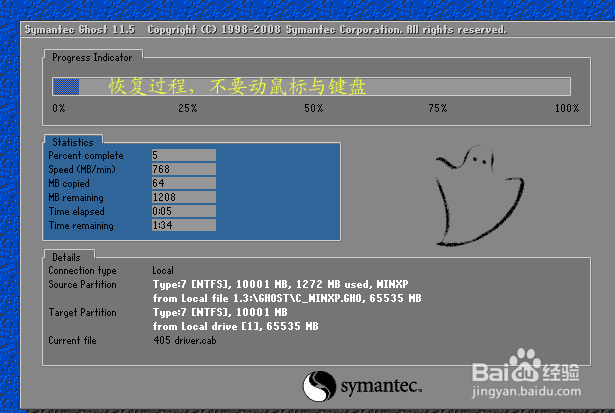The width and height of the screenshot is (615, 413).
Task: Click the Details panel label
Action: pos(66,257)
